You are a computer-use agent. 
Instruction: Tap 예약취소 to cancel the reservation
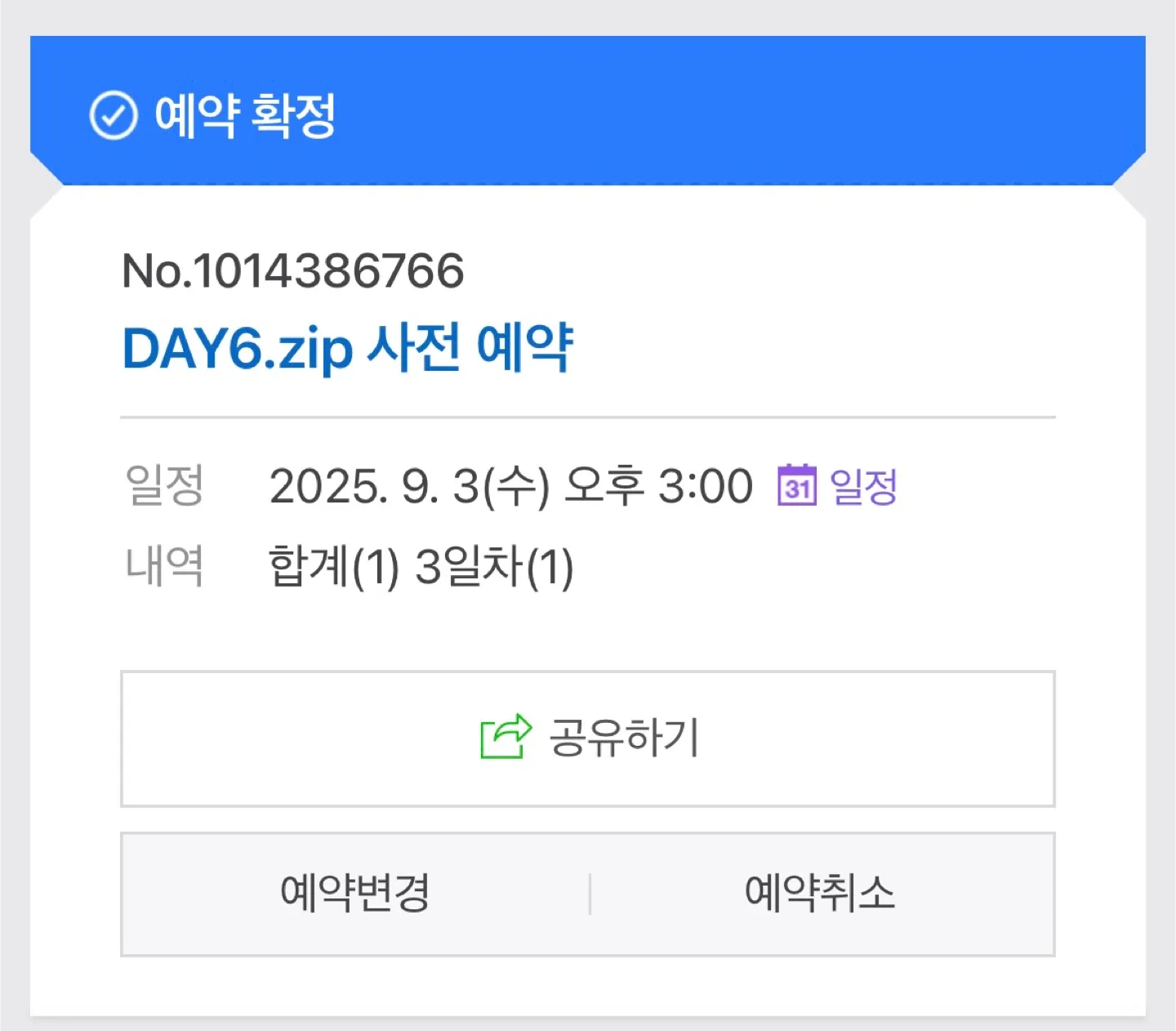pos(820,893)
